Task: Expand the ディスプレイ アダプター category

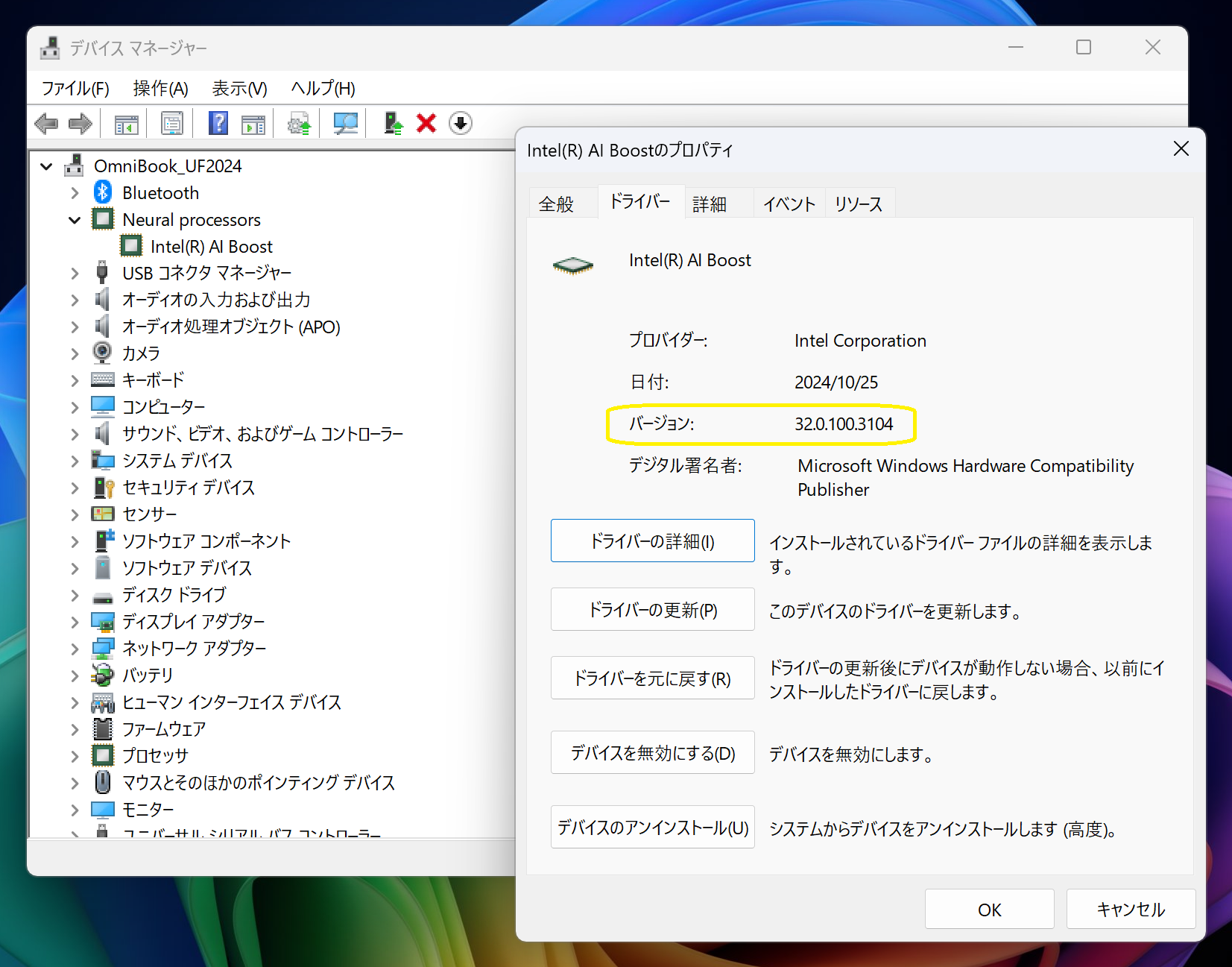Action: pos(75,622)
